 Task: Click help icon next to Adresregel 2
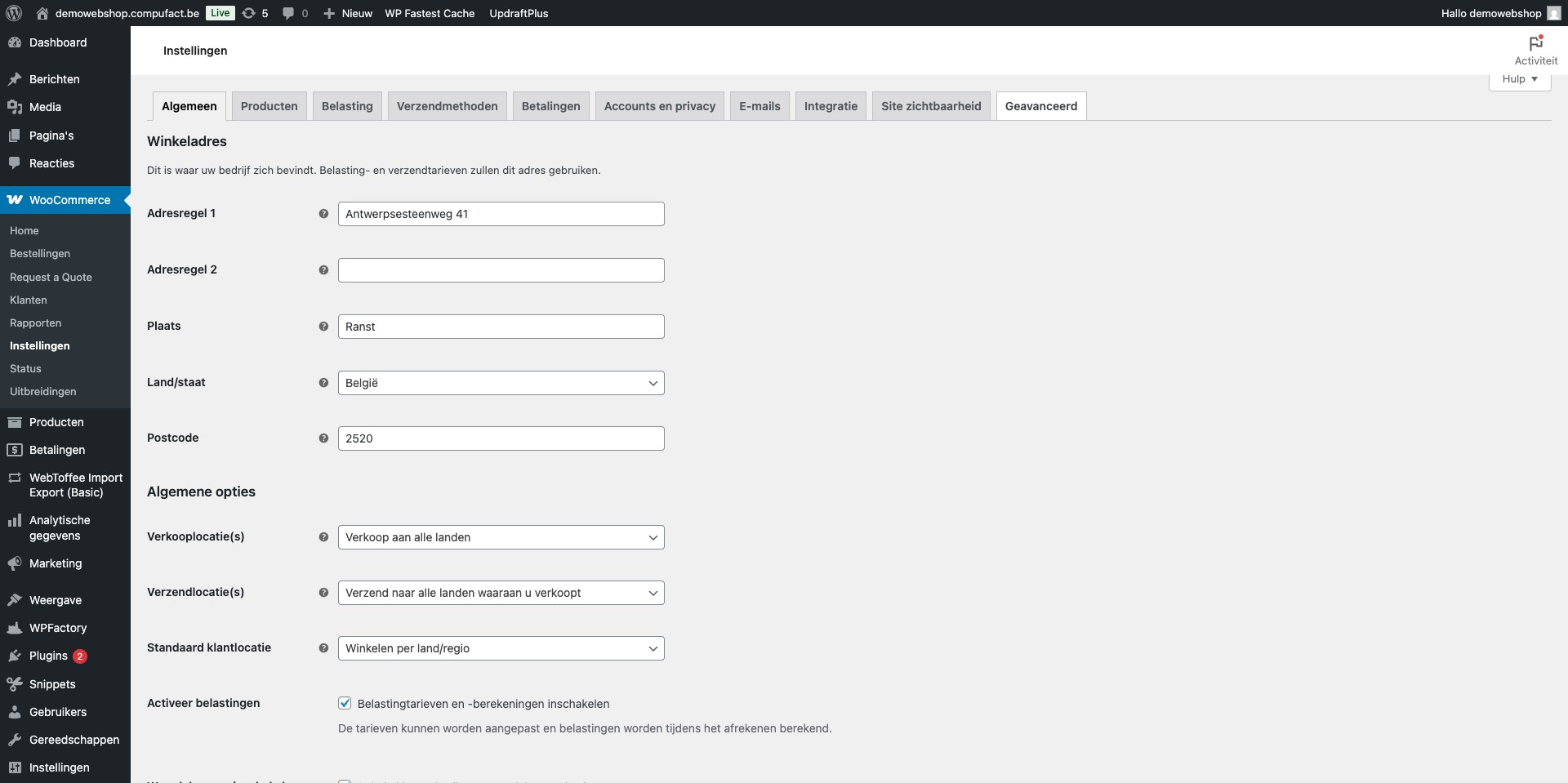pyautogui.click(x=323, y=270)
